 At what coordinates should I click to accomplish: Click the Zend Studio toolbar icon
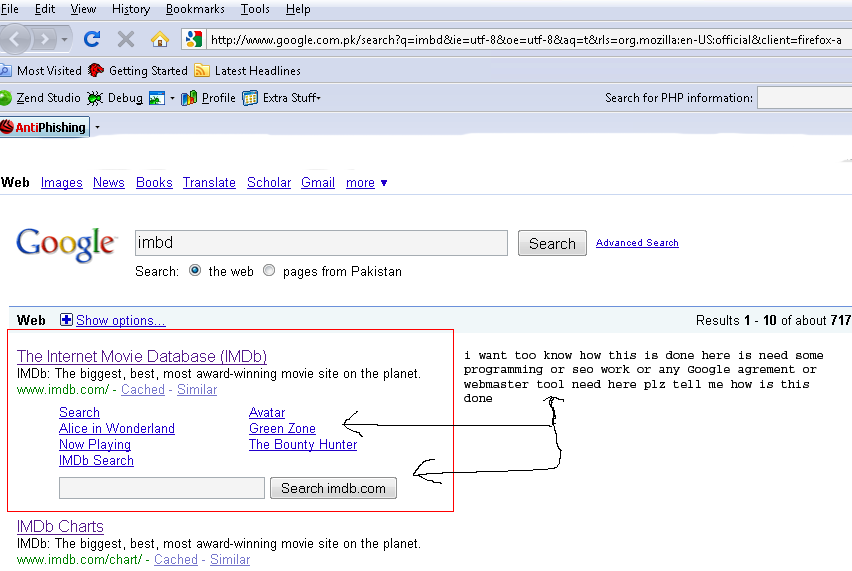(x=6, y=98)
